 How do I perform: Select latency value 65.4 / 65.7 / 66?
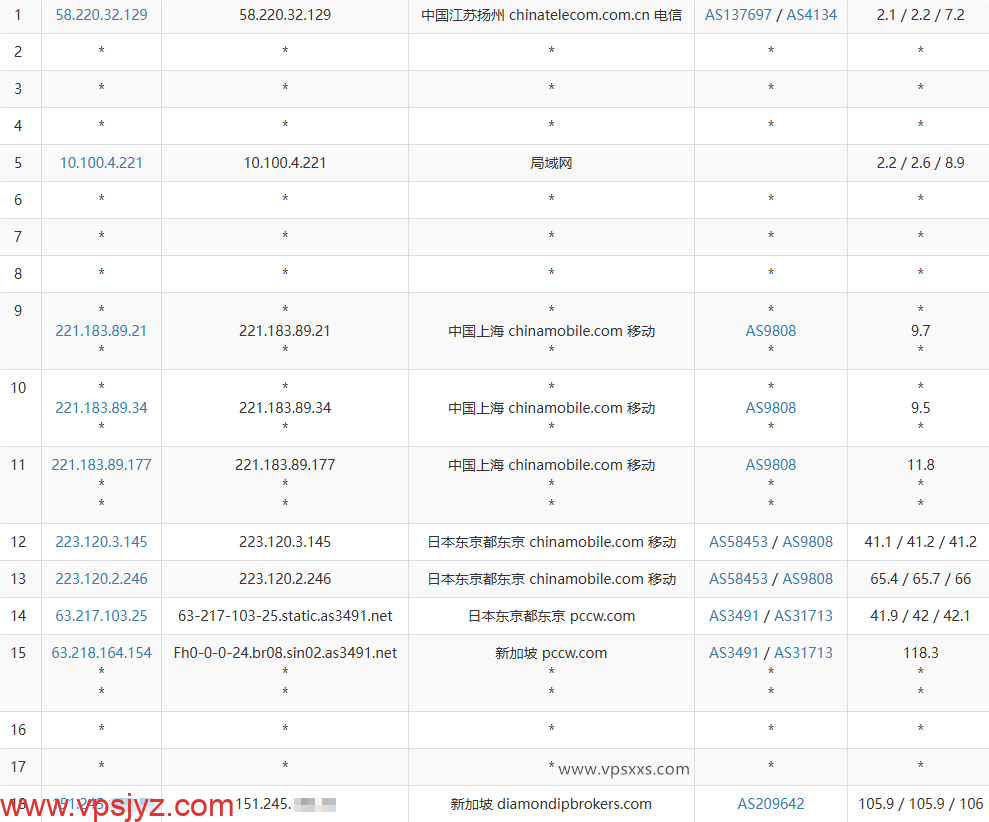920,578
